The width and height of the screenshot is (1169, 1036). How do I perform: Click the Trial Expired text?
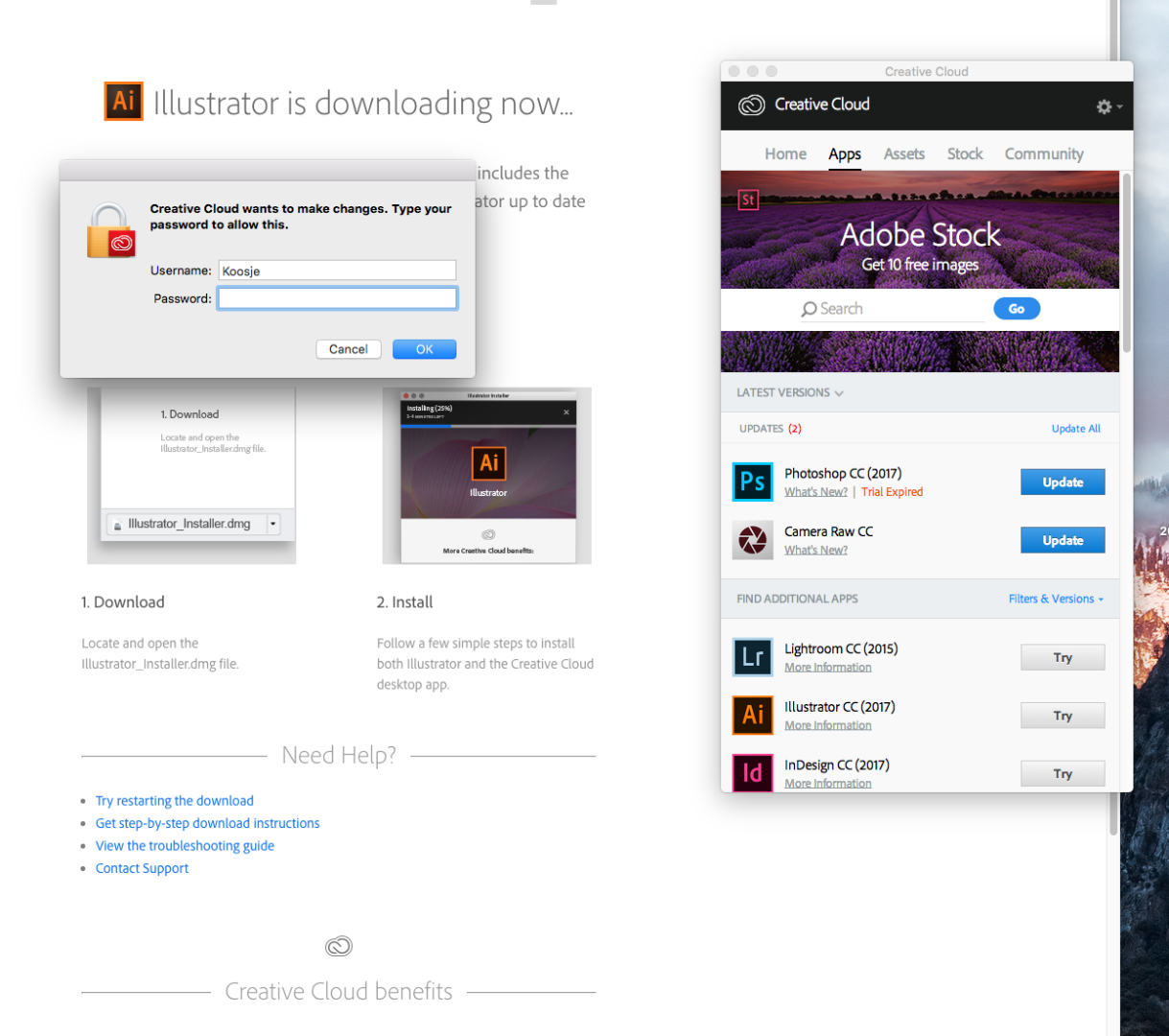tap(892, 492)
